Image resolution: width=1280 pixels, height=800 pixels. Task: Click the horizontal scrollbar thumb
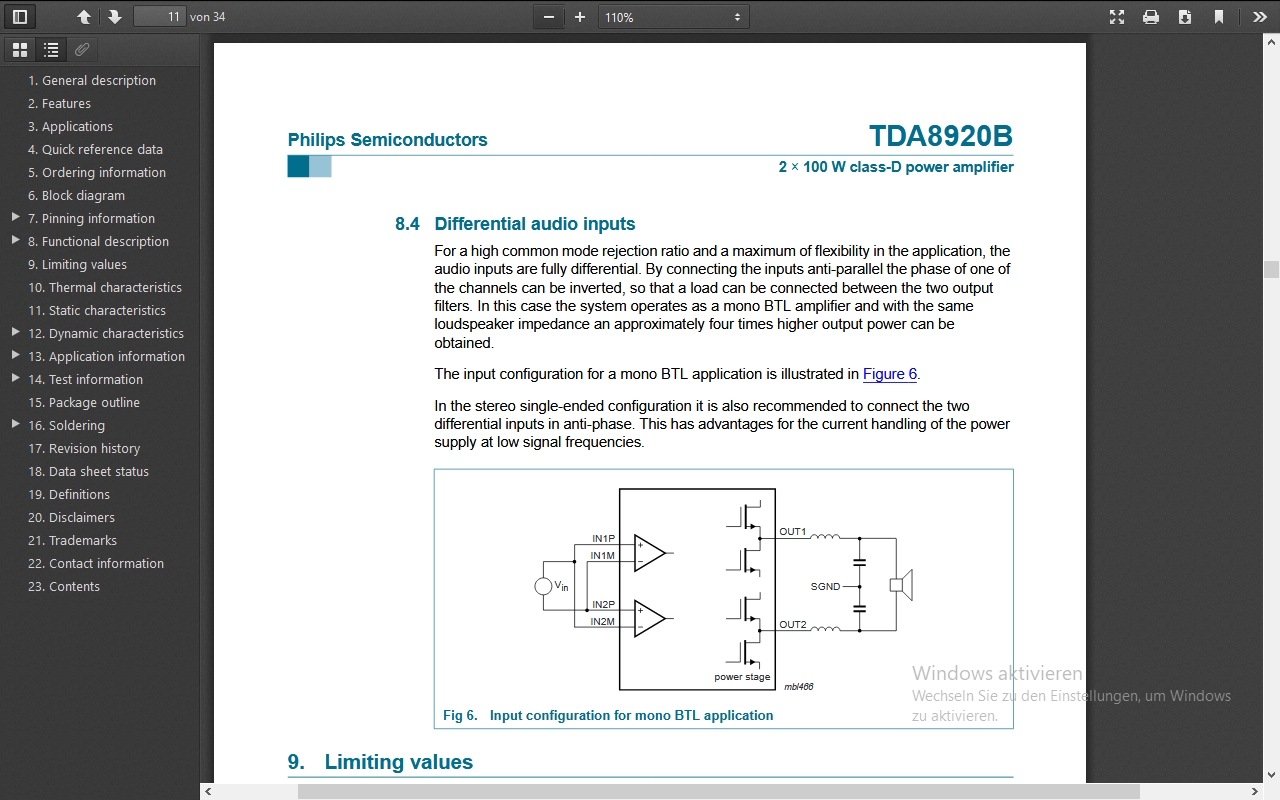(718, 792)
